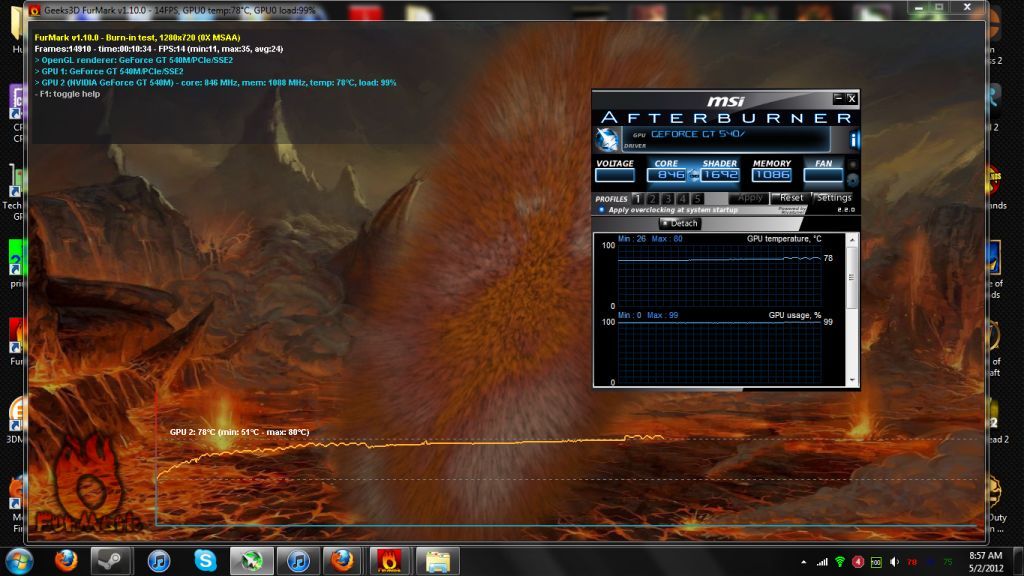Open Skype from the taskbar
The width and height of the screenshot is (1024, 576).
click(x=205, y=561)
